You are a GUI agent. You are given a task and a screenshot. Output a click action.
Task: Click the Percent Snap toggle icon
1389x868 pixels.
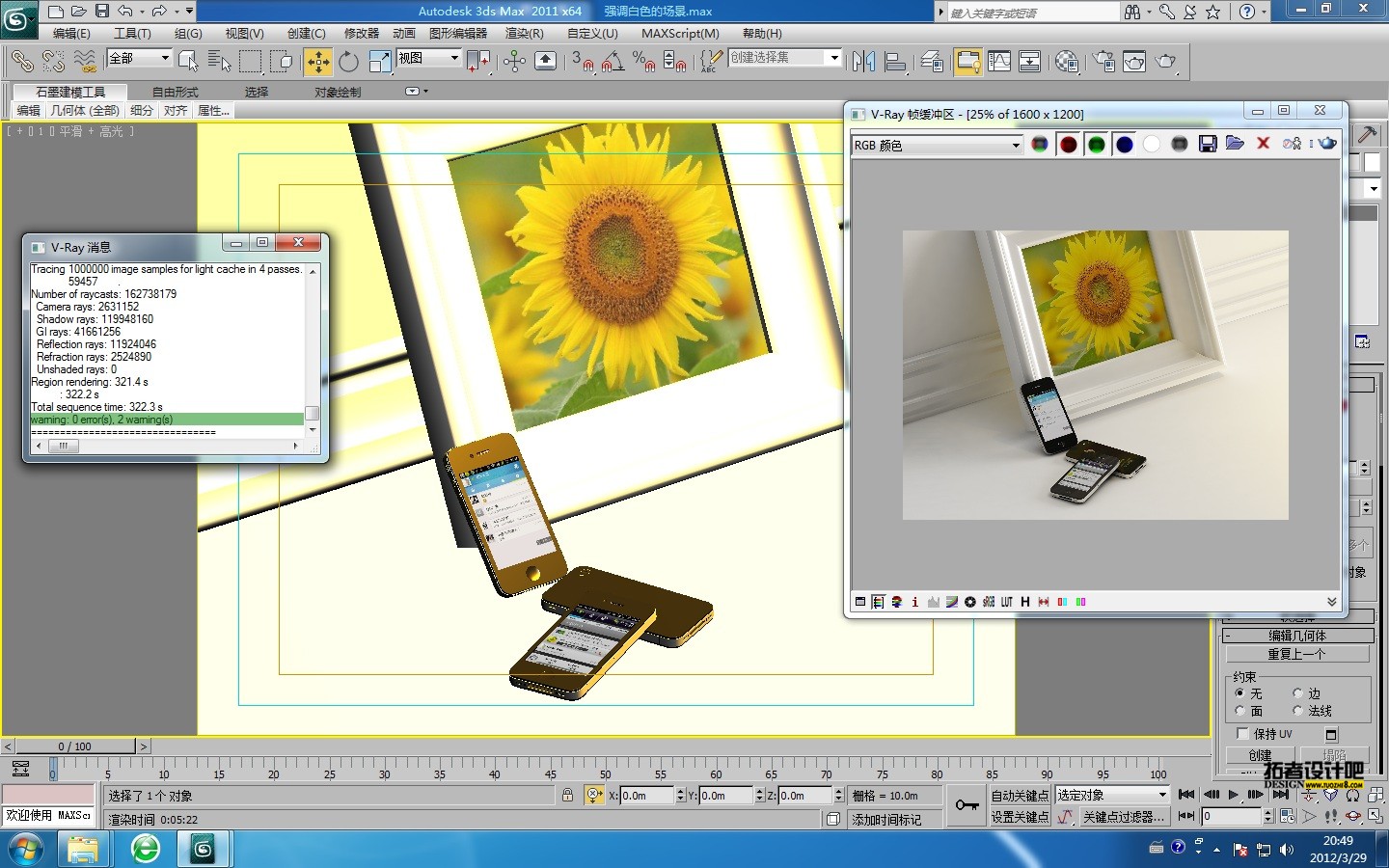(x=643, y=62)
